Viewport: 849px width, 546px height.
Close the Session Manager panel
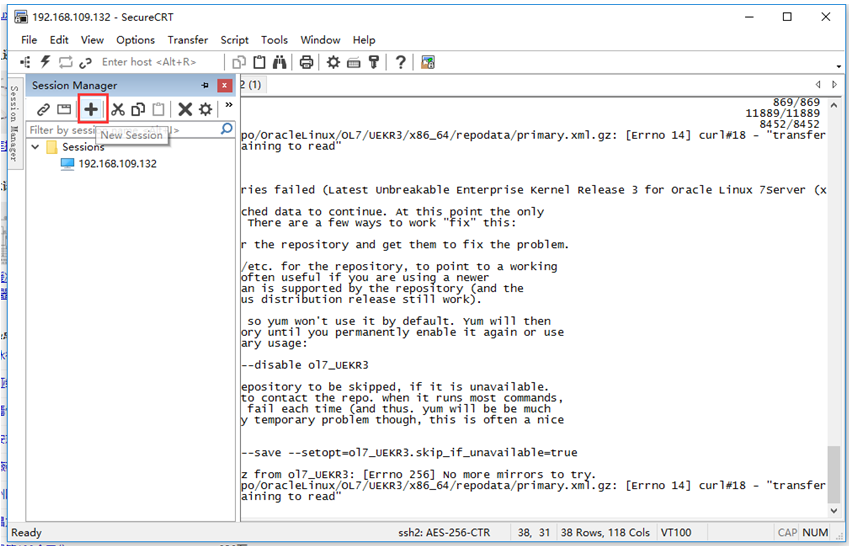click(224, 85)
